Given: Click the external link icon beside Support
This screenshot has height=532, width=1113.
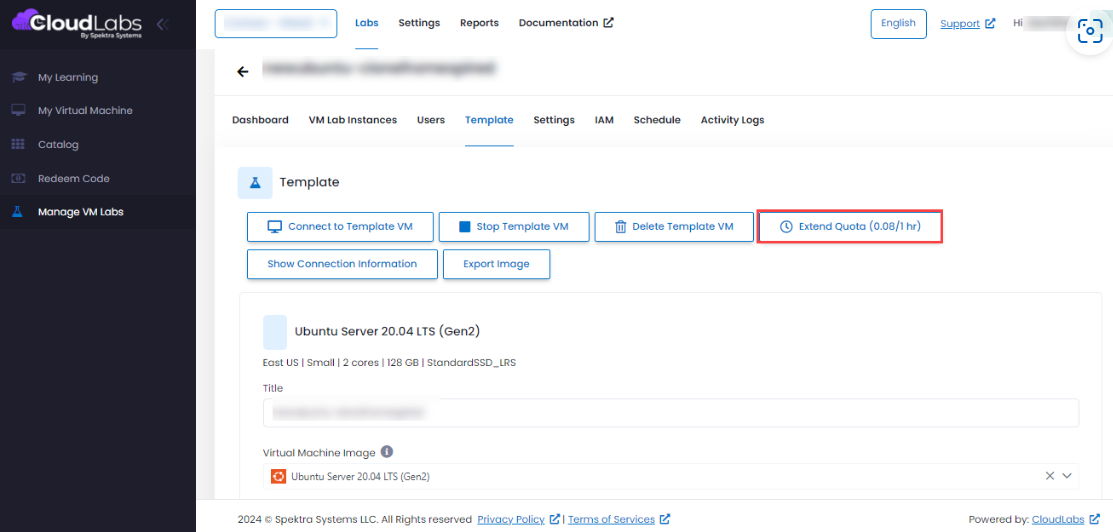Looking at the screenshot, I should click(x=990, y=23).
